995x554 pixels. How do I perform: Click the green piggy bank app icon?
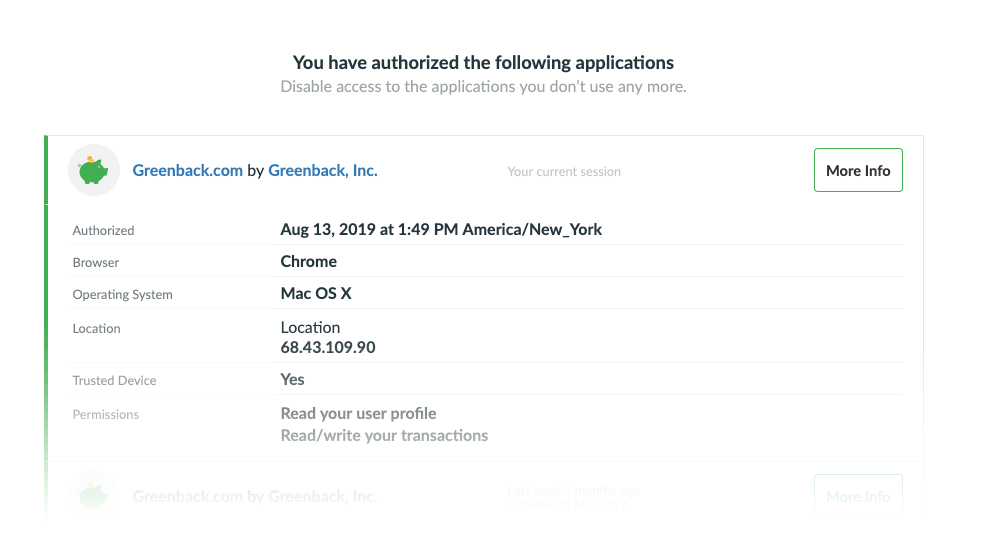tap(94, 171)
